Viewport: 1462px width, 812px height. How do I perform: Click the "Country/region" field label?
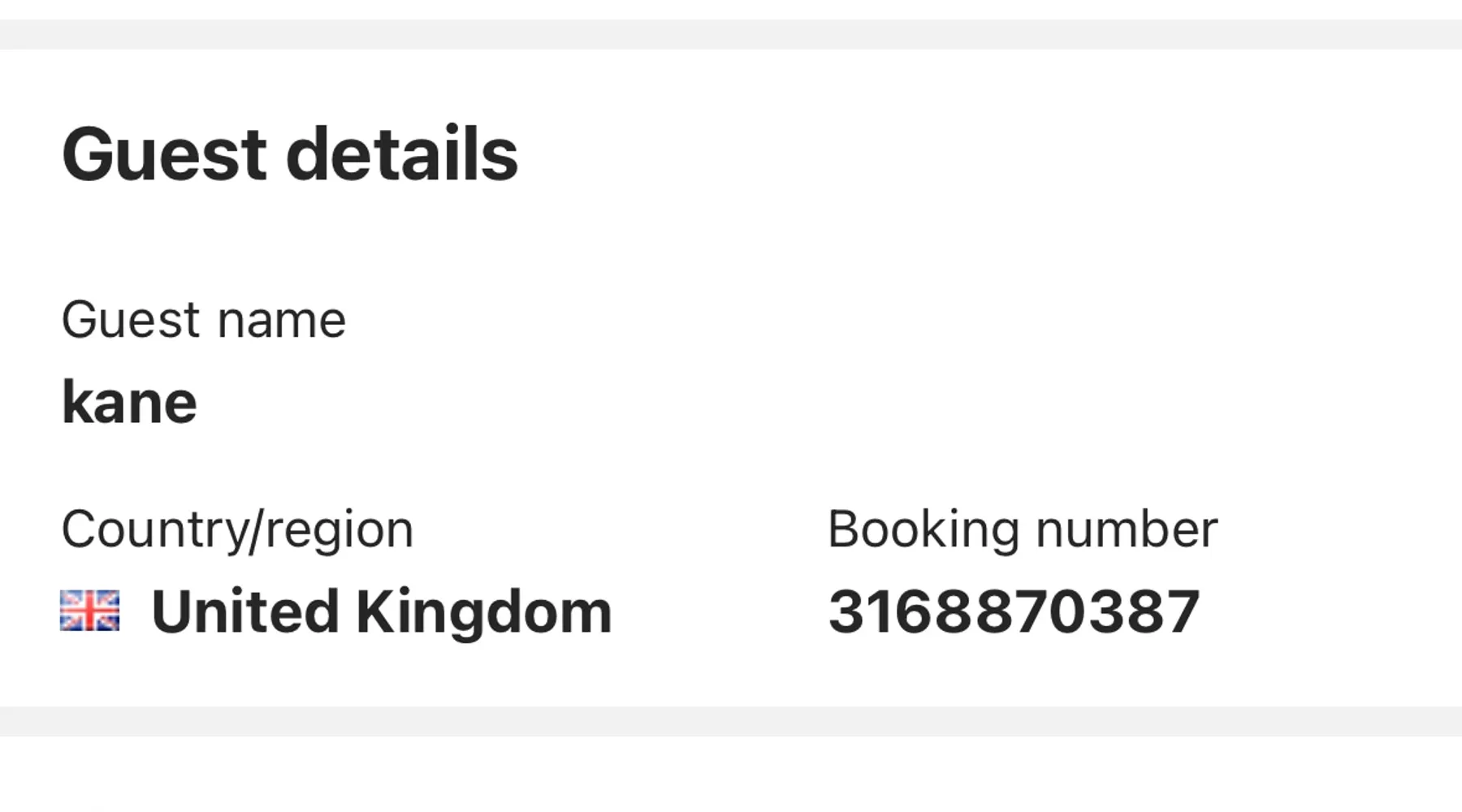click(237, 529)
